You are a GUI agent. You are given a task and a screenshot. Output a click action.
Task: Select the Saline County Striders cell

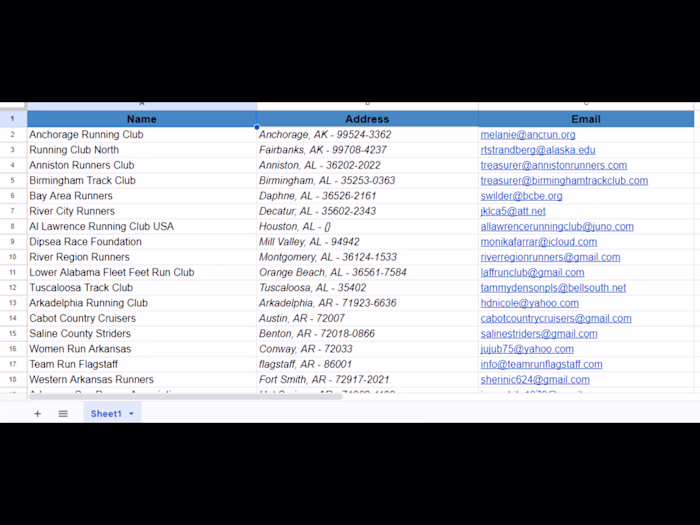142,333
